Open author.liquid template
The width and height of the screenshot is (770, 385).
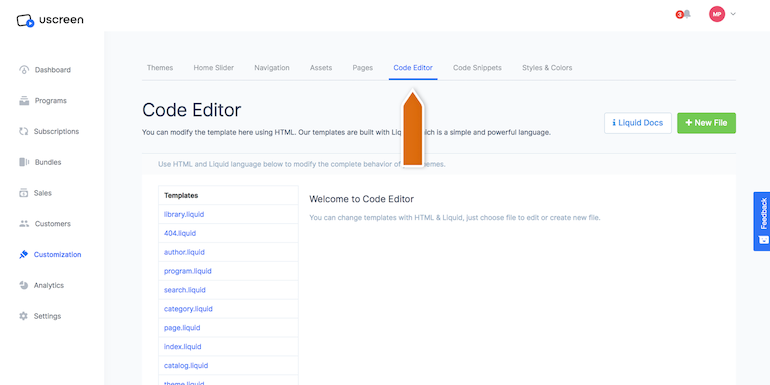click(x=184, y=252)
